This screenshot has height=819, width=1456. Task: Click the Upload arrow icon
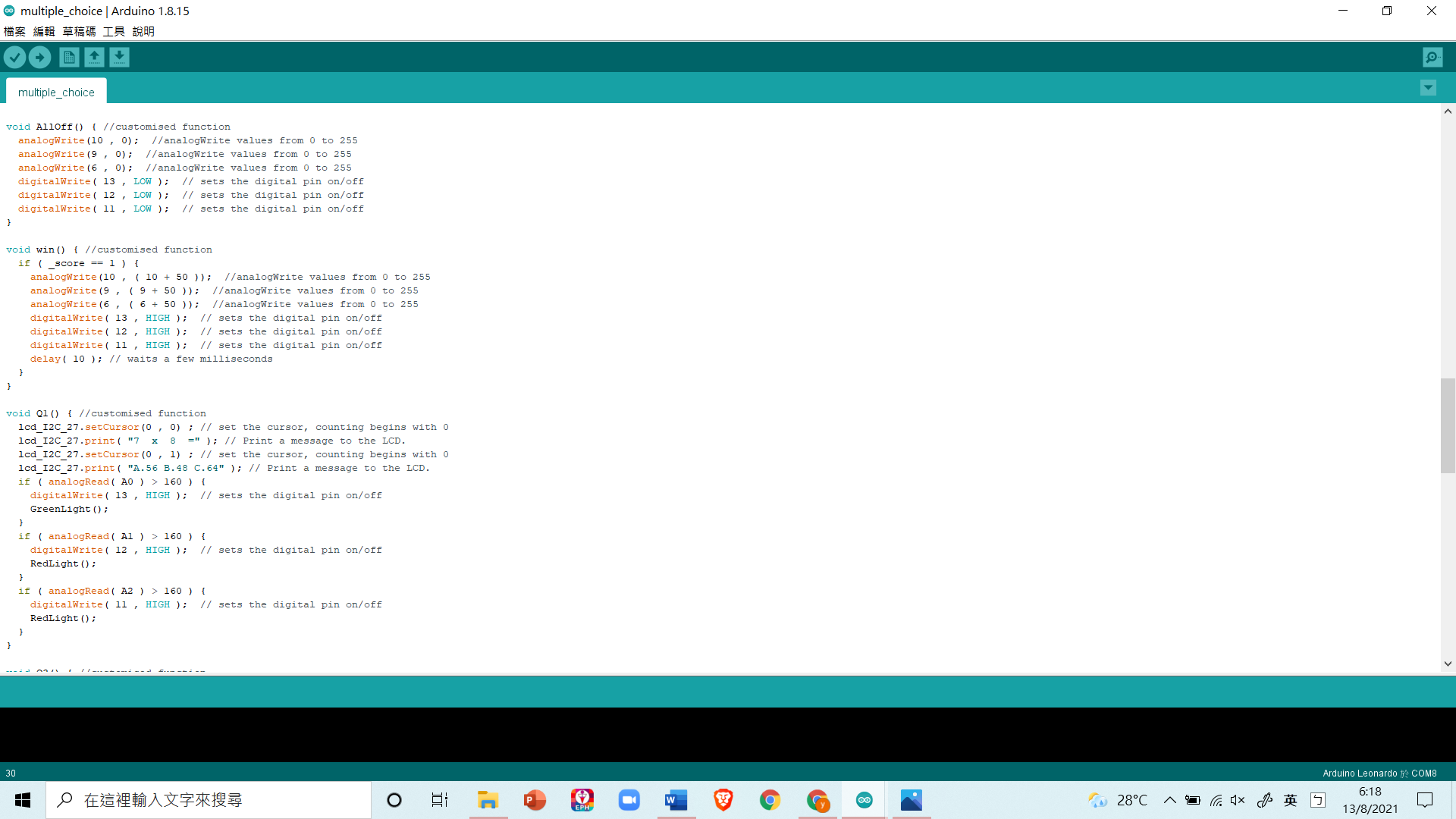coord(39,57)
